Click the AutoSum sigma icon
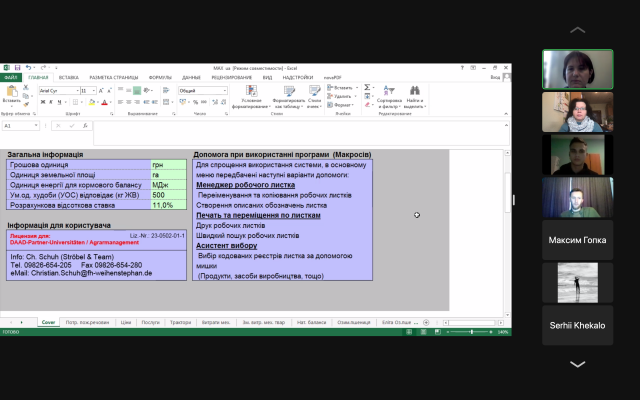 click(x=367, y=88)
